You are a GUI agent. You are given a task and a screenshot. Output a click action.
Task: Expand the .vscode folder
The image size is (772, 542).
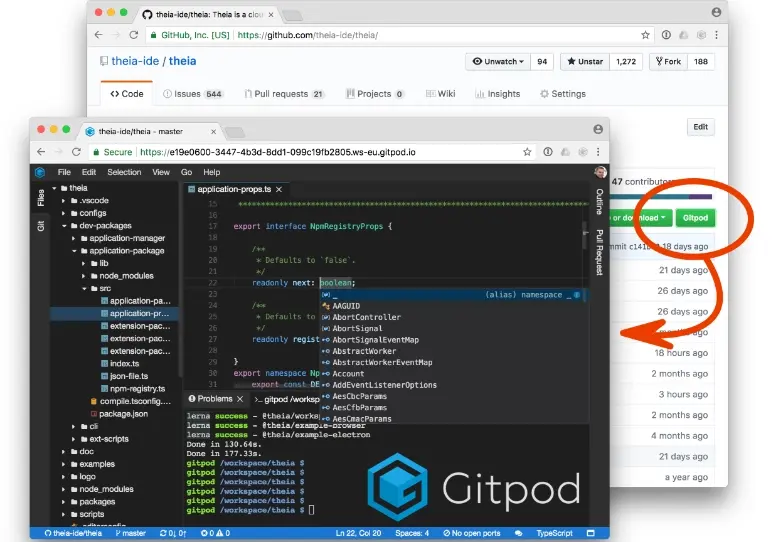click(64, 201)
